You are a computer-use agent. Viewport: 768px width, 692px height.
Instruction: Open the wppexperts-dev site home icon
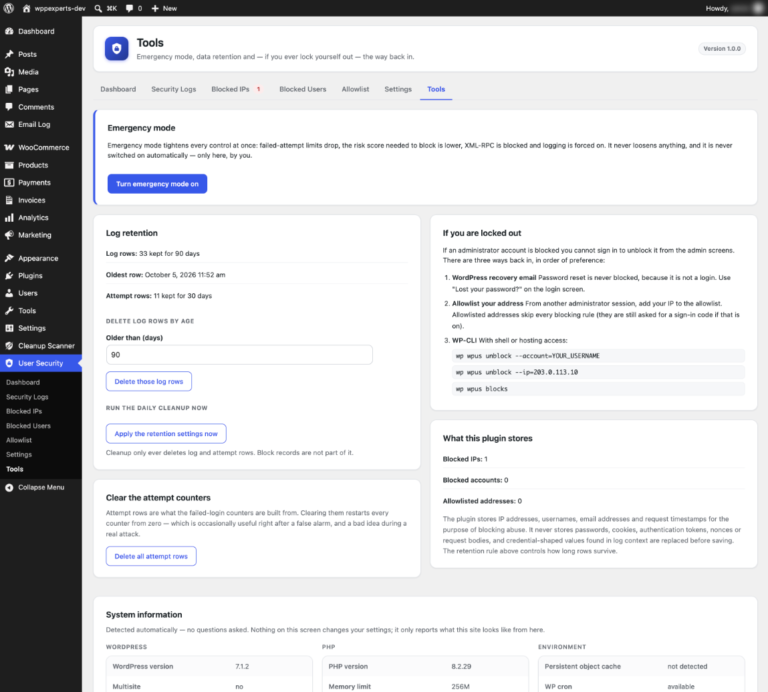point(26,8)
